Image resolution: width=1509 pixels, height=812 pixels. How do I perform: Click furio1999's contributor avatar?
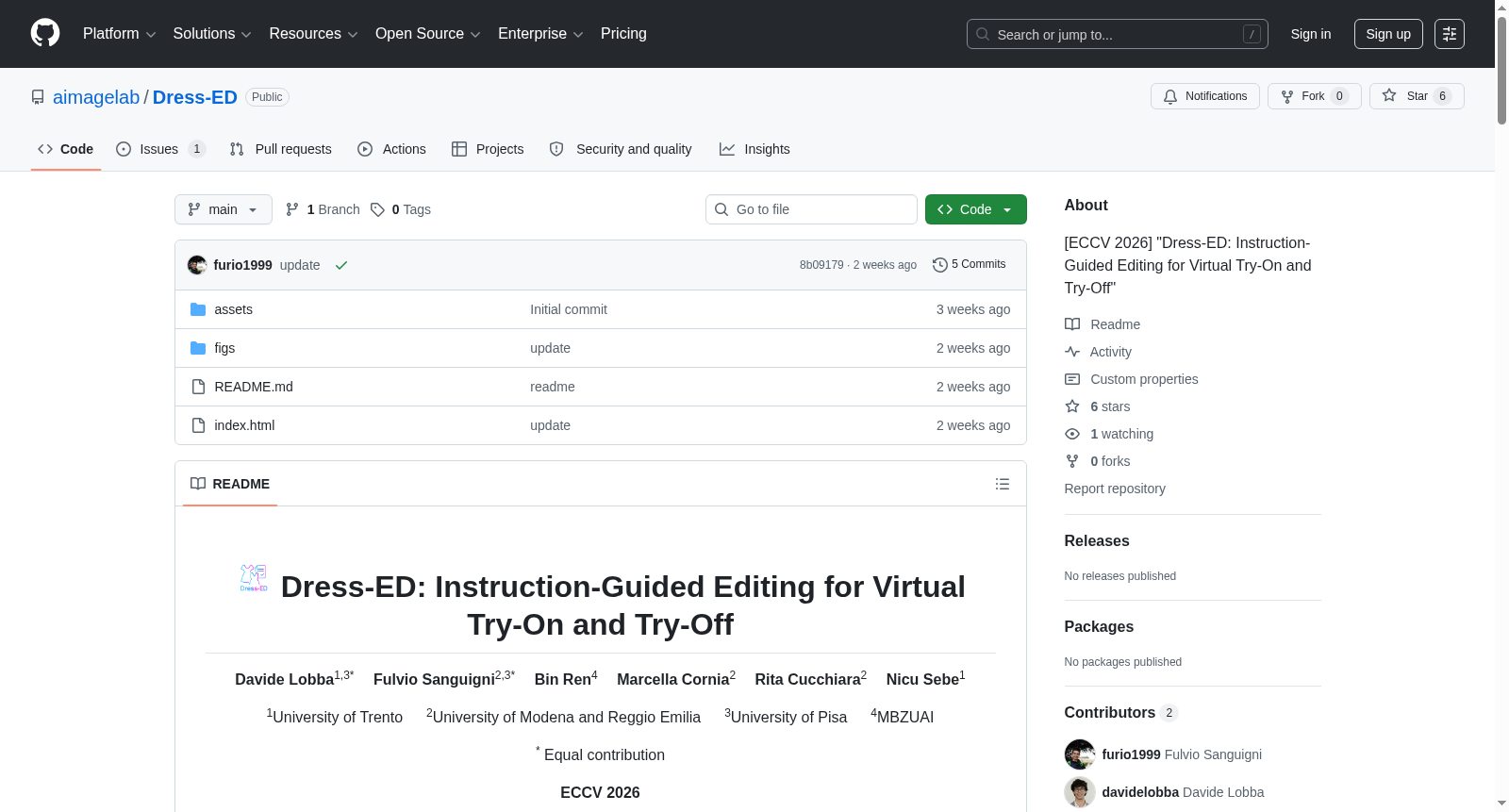click(x=1080, y=754)
